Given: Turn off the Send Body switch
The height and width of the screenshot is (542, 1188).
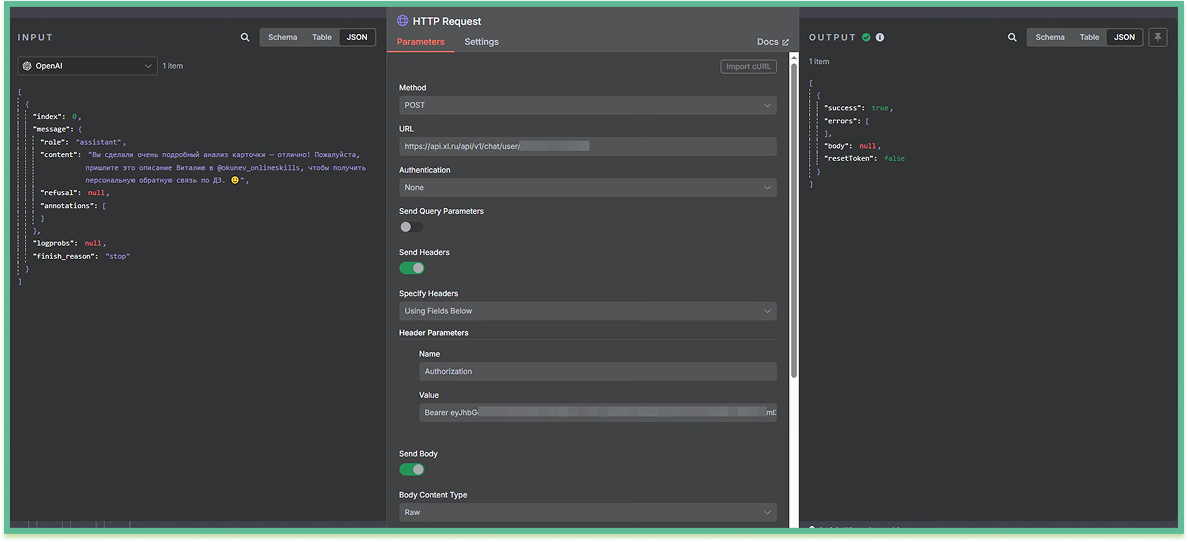Looking at the screenshot, I should pos(411,469).
